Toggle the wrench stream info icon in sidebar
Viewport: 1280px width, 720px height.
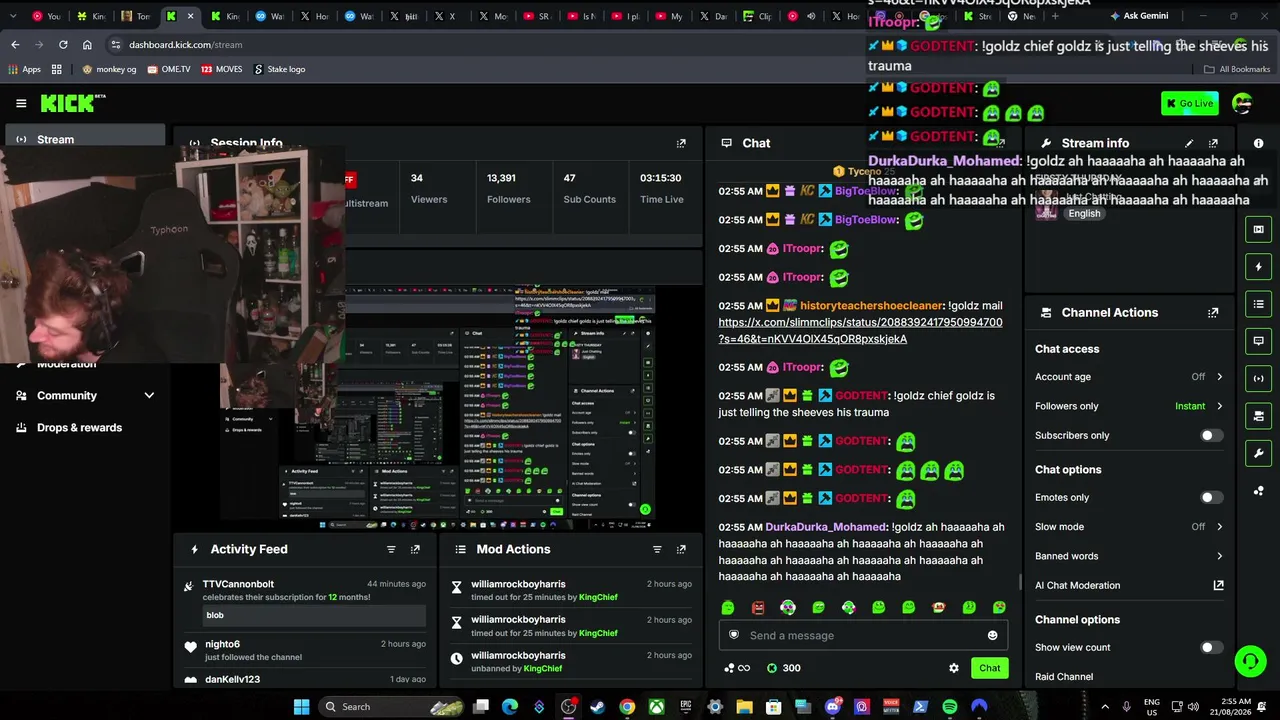click(x=1259, y=453)
